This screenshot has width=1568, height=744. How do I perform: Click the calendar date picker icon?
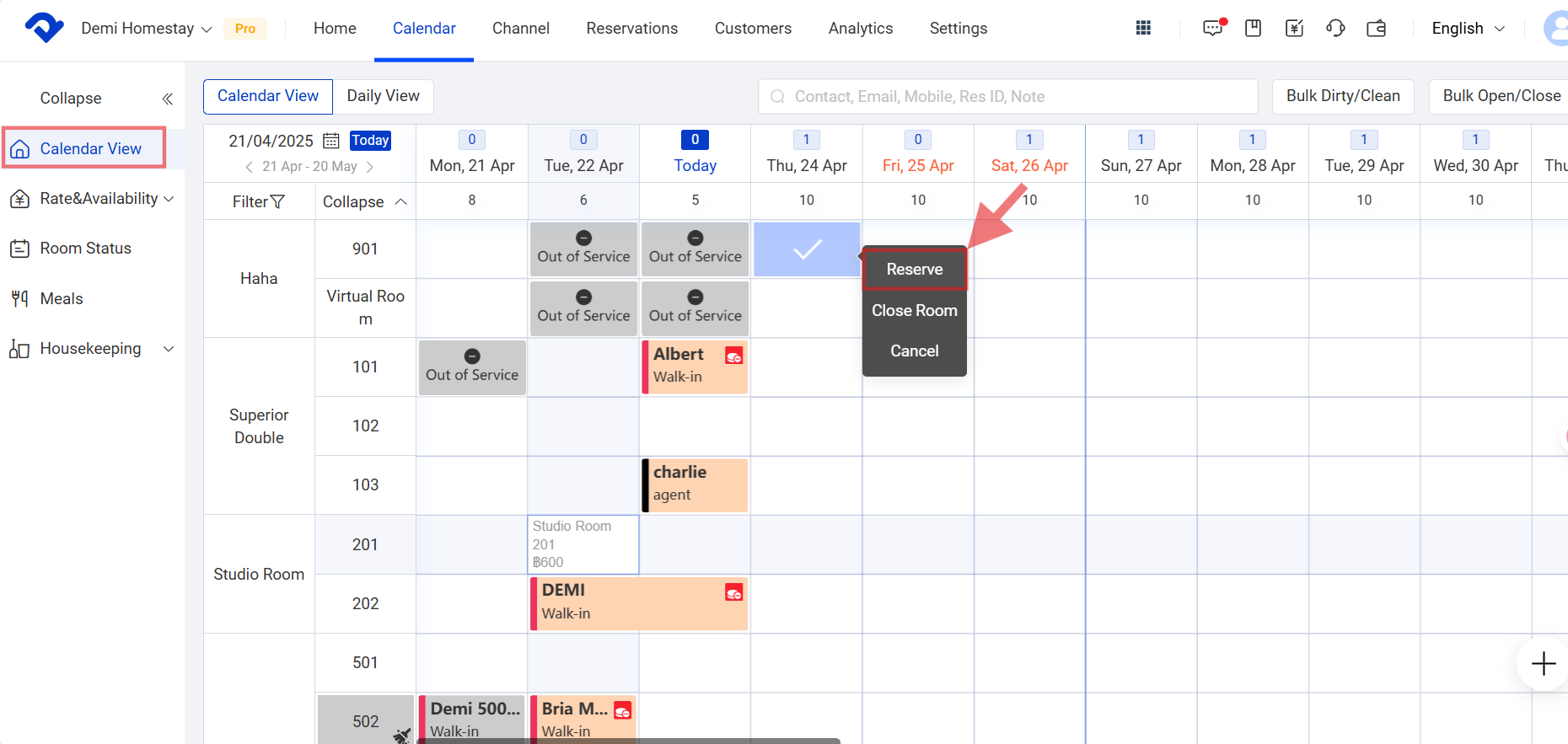331,141
